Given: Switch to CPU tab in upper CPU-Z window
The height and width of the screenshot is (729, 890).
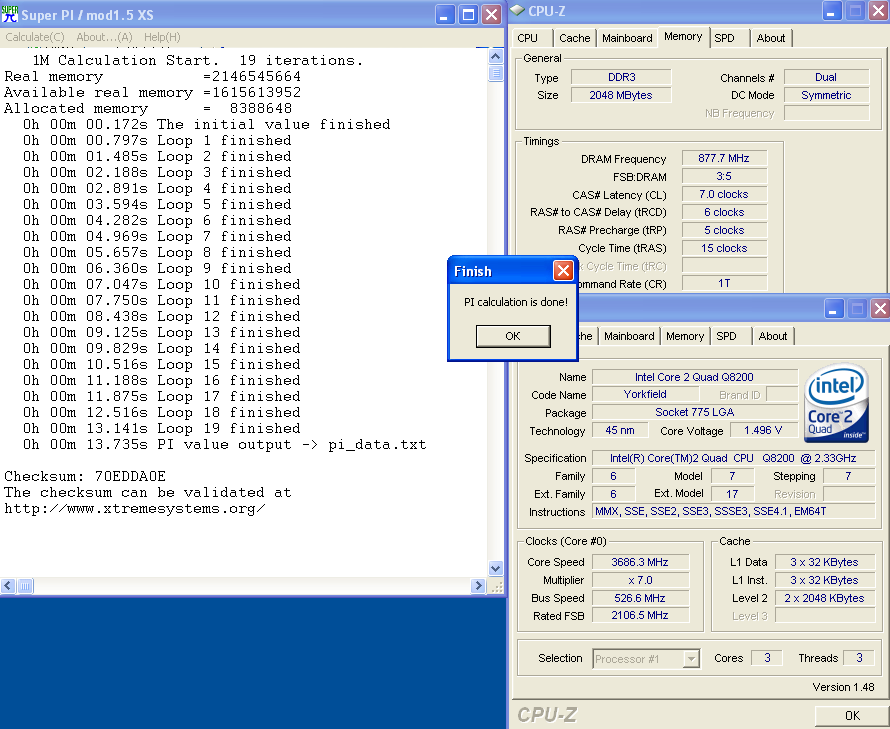Looking at the screenshot, I should [527, 38].
